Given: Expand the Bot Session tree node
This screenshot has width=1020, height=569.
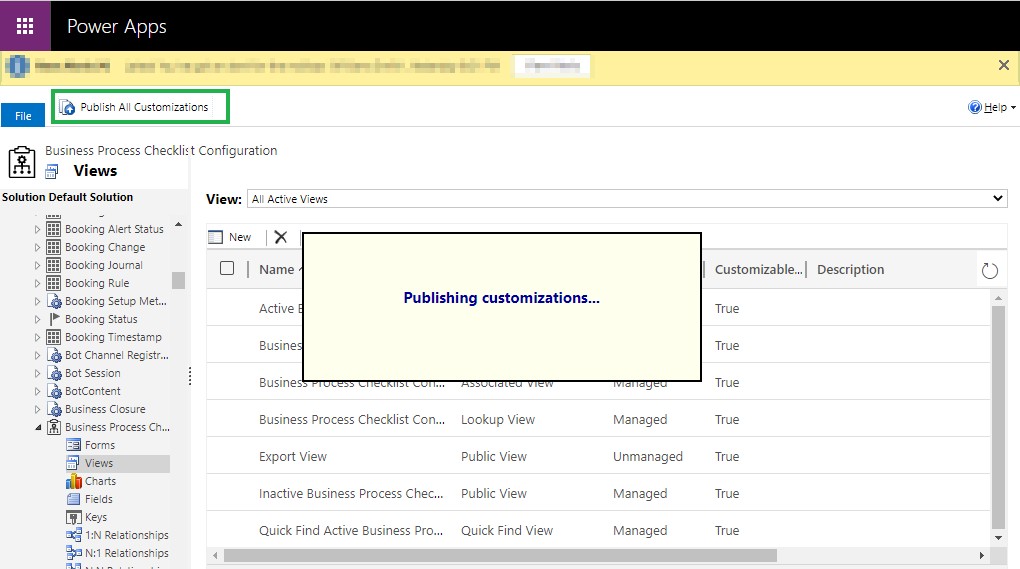Looking at the screenshot, I should (x=38, y=374).
